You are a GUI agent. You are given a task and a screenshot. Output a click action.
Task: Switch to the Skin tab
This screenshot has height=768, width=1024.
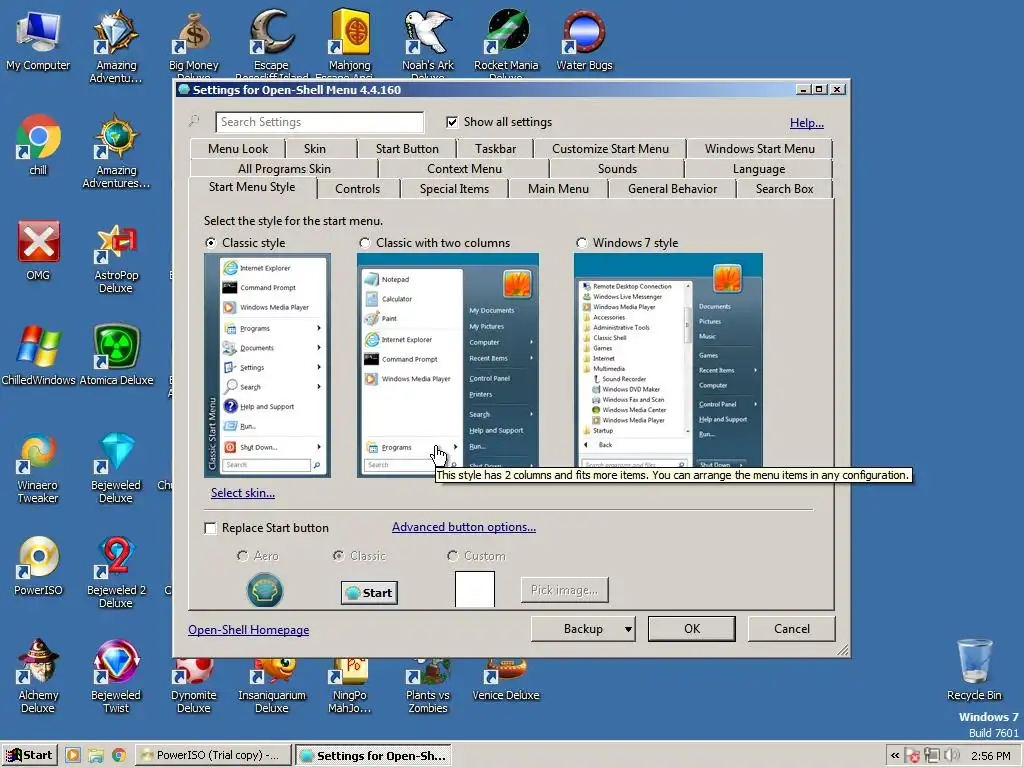click(315, 149)
